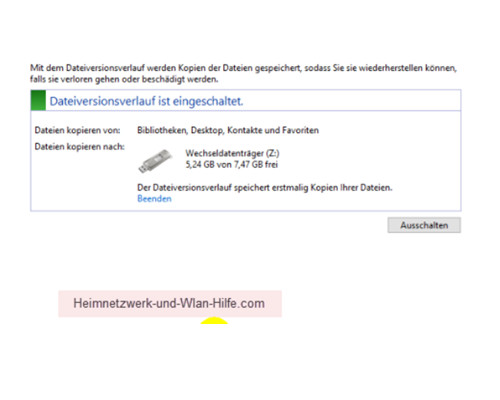Screen dimensions: 500x400
Task: Turn off file history with Ausschalten
Action: tap(424, 225)
